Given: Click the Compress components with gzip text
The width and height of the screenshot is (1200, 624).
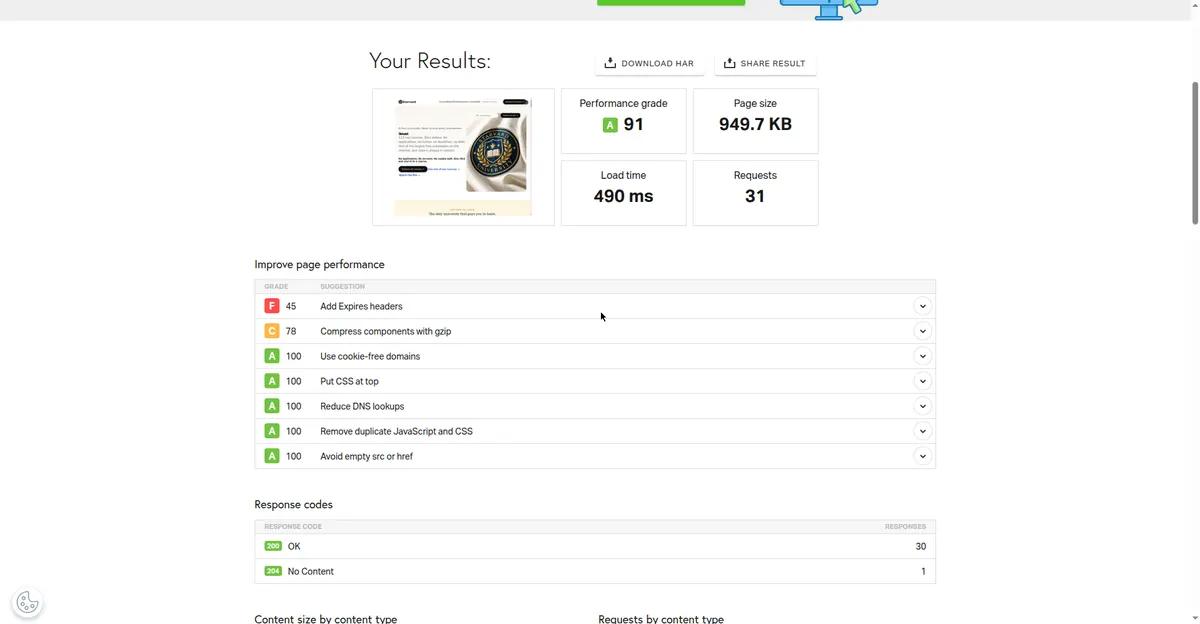Looking at the screenshot, I should 385,331.
